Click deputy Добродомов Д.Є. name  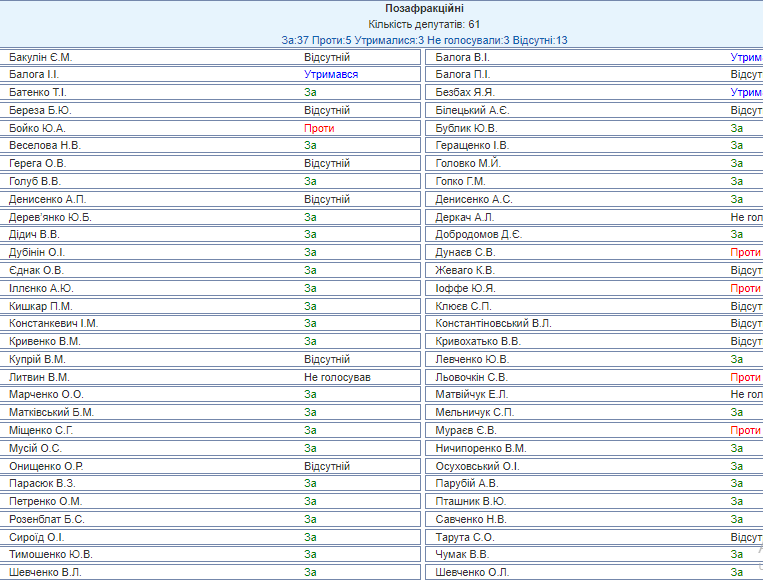coord(478,235)
